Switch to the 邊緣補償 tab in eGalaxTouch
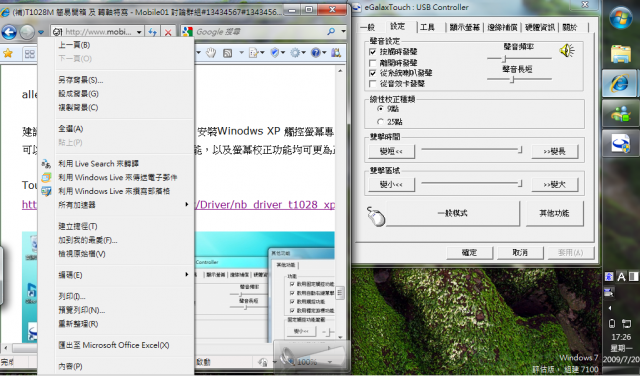This screenshot has height=376, width=640. click(x=502, y=27)
